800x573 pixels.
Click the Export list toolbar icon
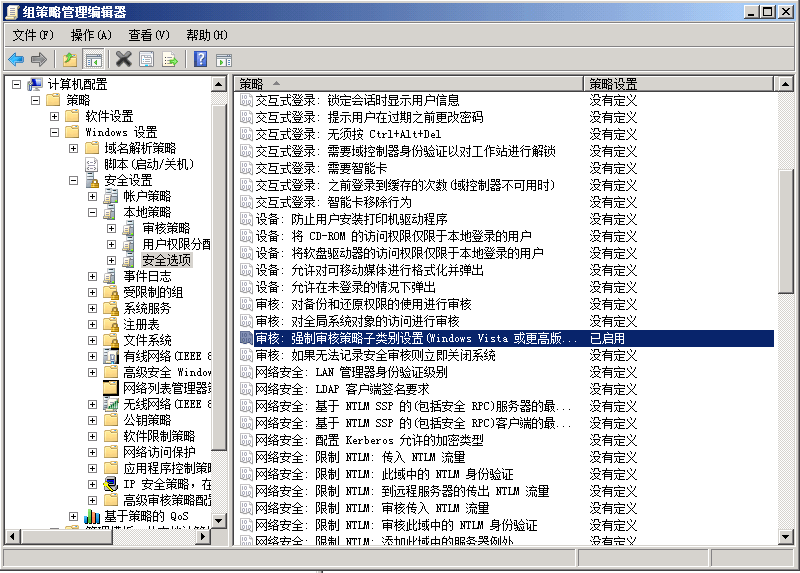point(169,60)
